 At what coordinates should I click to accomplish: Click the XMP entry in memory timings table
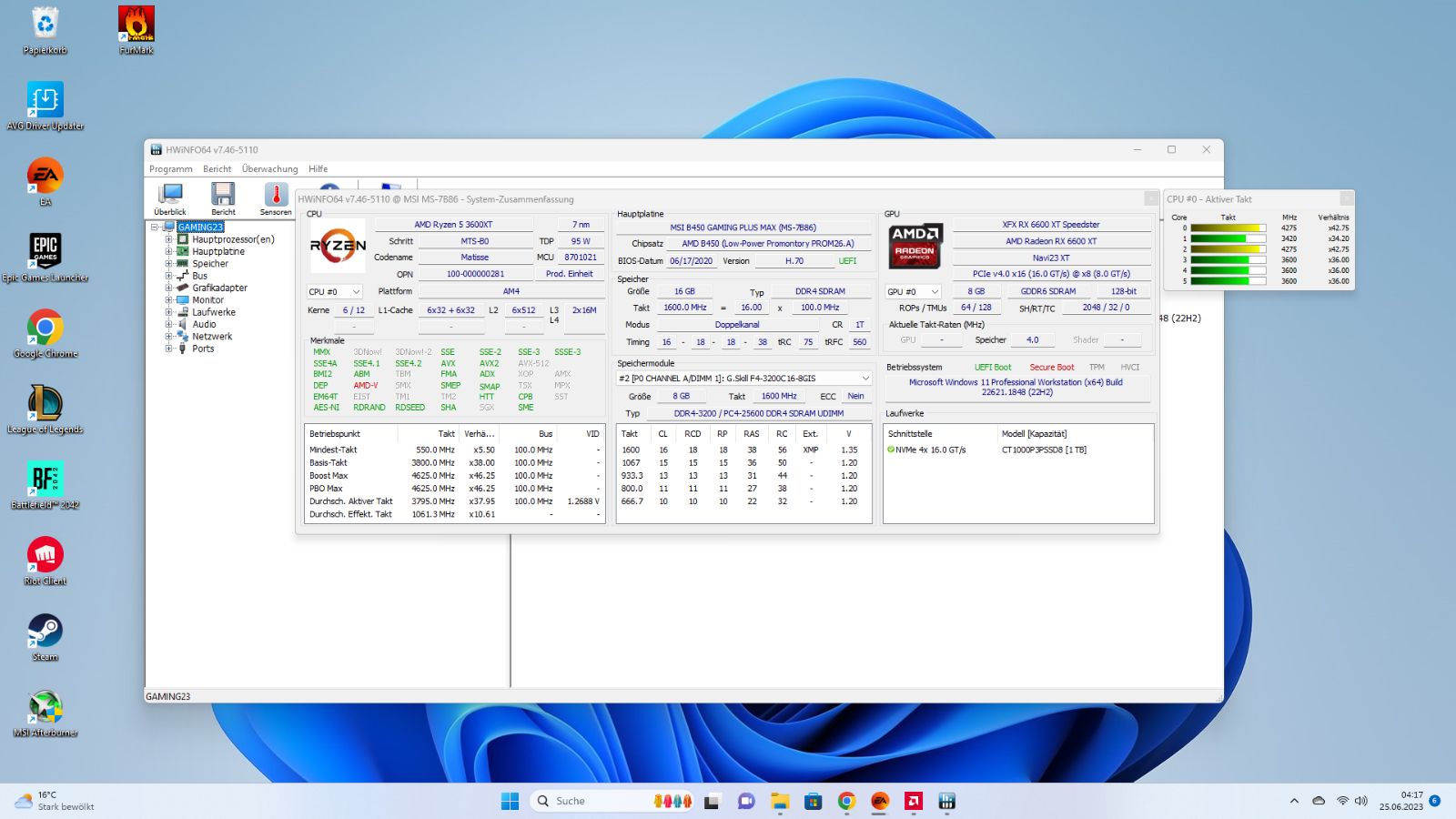pos(810,450)
